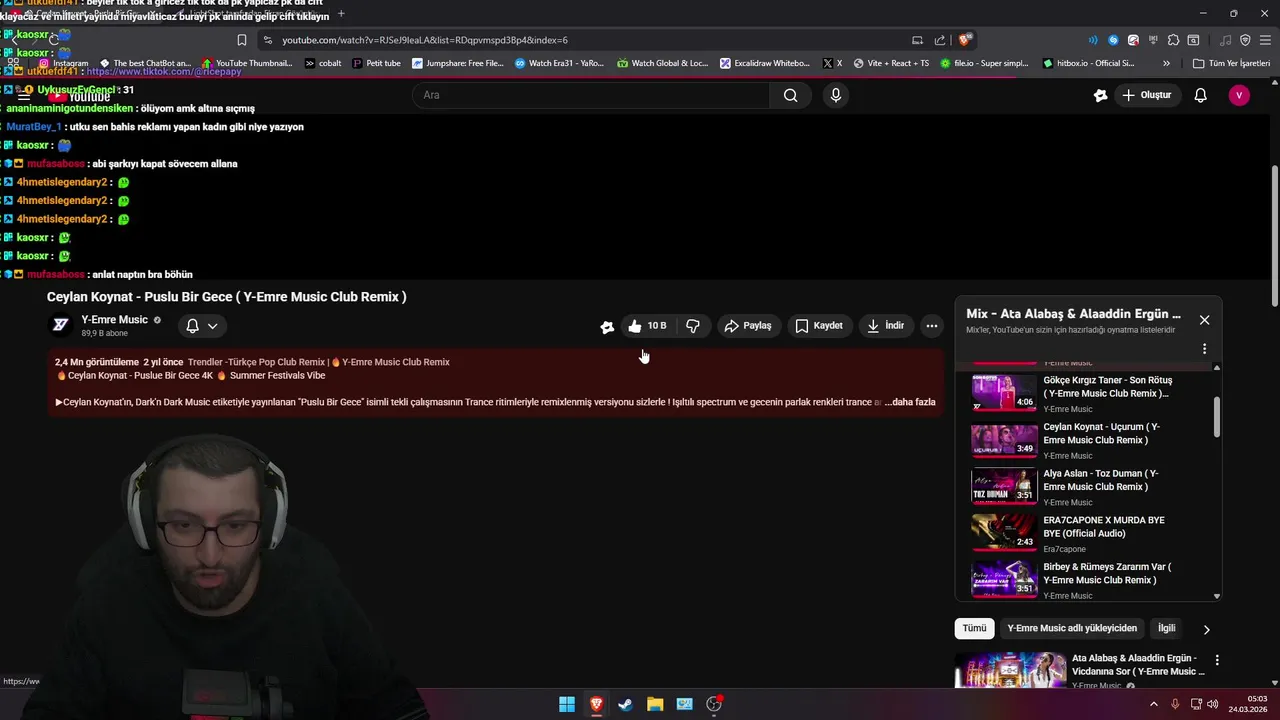The width and height of the screenshot is (1280, 720).
Task: Play ERA7CAPONE X MURDA BYE BYE
Action: (x=1090, y=533)
